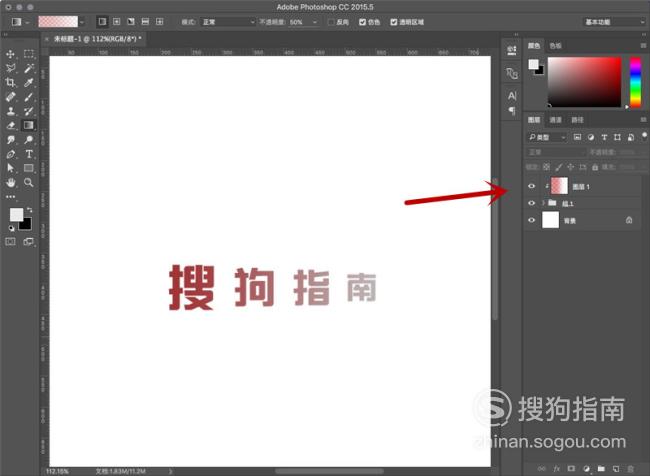650x476 pixels.
Task: Select the History Brush tool
Action: tap(29, 111)
